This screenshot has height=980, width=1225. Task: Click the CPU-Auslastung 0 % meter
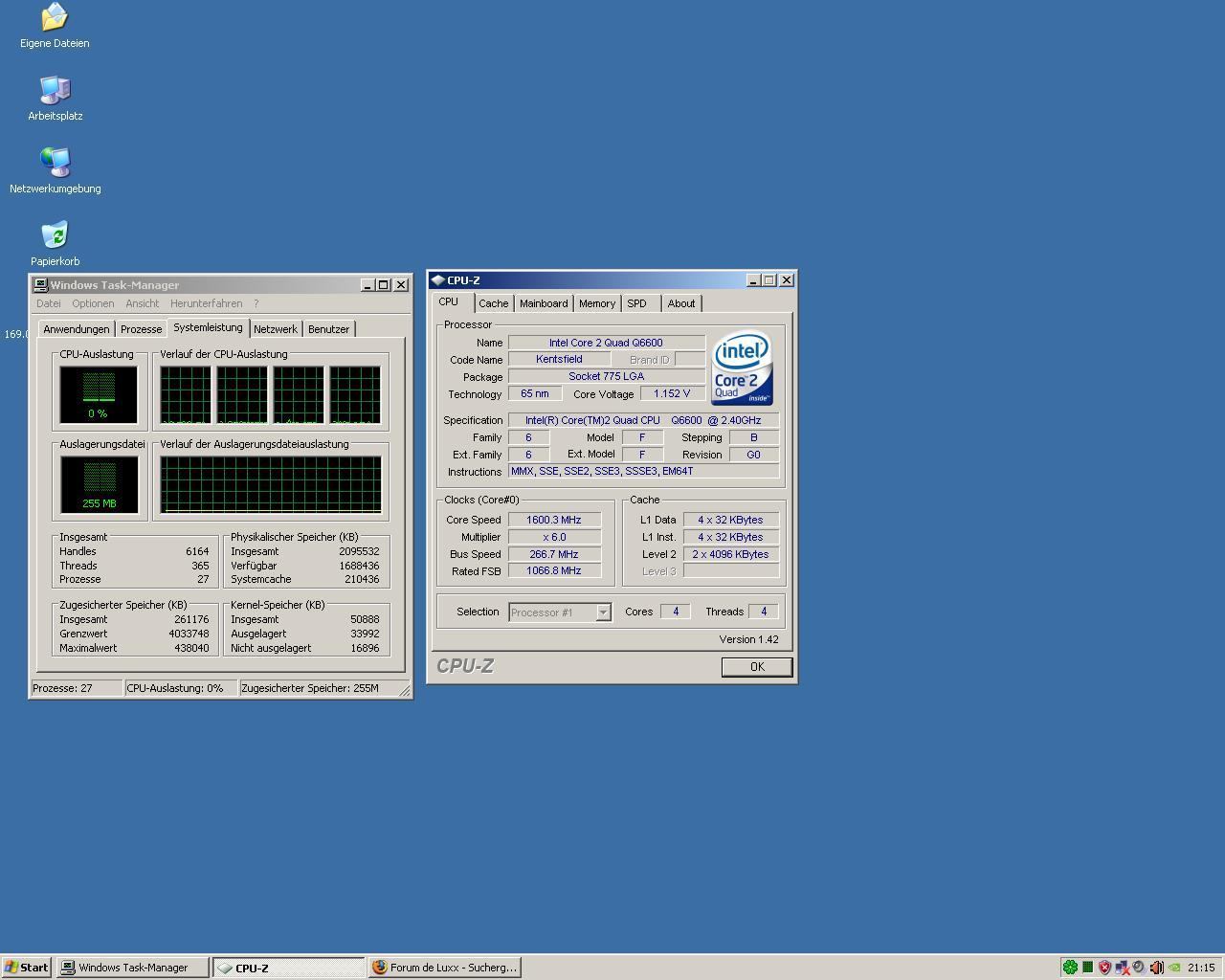coord(99,394)
